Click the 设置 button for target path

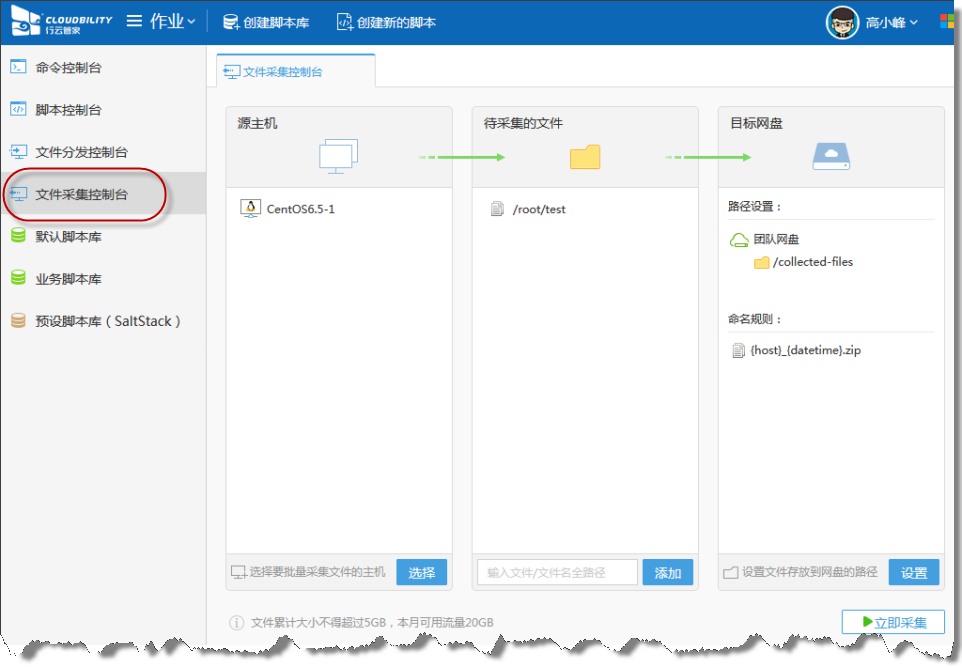tap(913, 572)
